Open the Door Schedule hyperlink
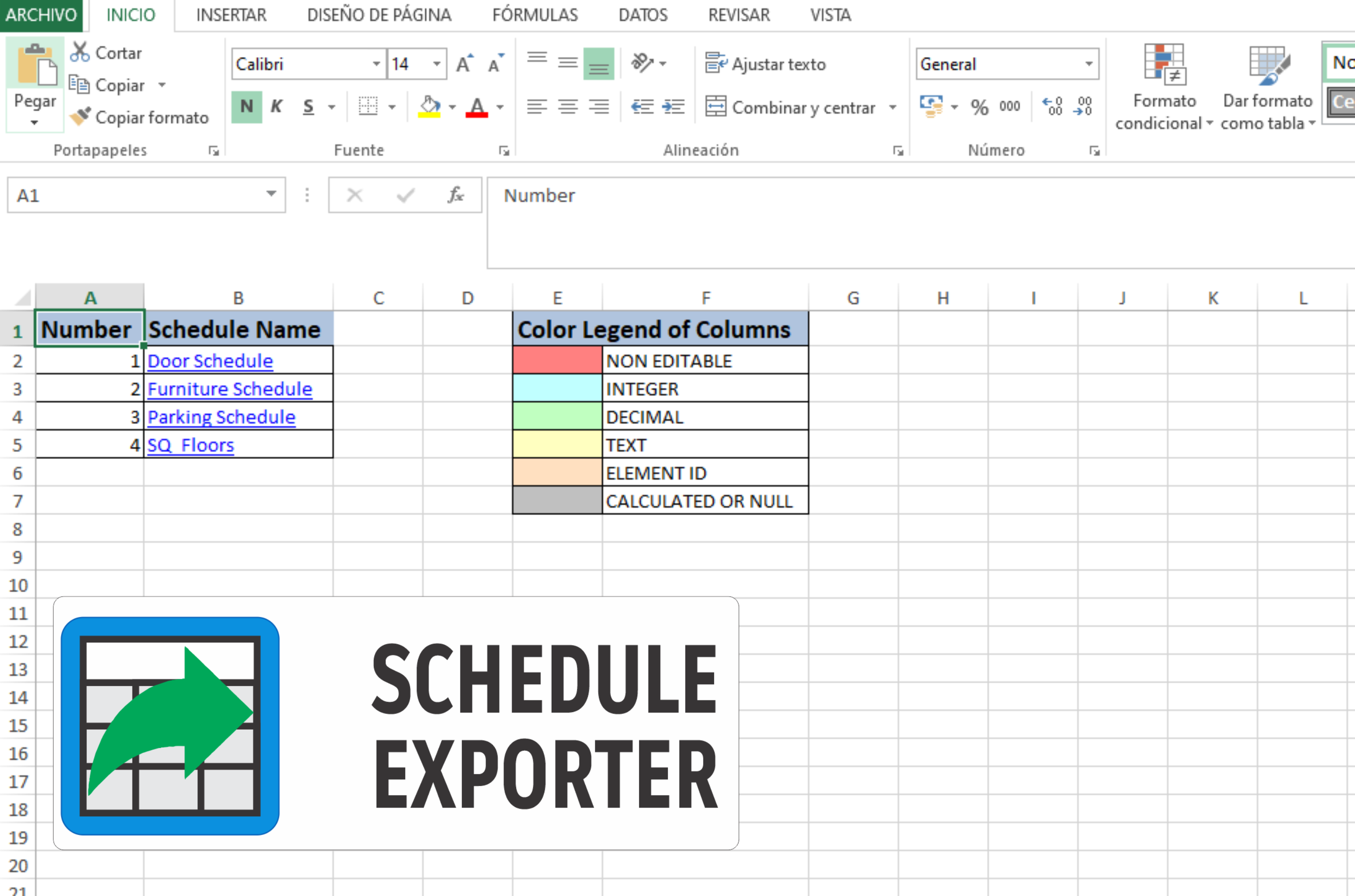1355x896 pixels. point(210,361)
